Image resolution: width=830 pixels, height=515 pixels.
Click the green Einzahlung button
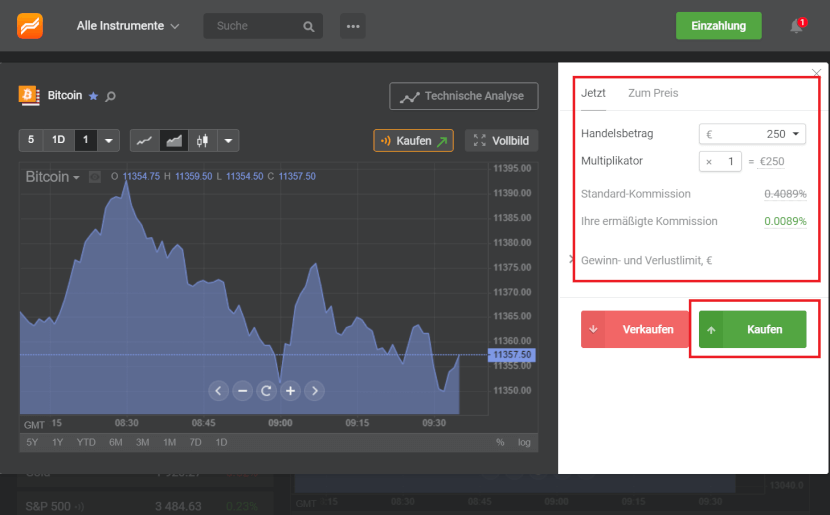pos(718,26)
